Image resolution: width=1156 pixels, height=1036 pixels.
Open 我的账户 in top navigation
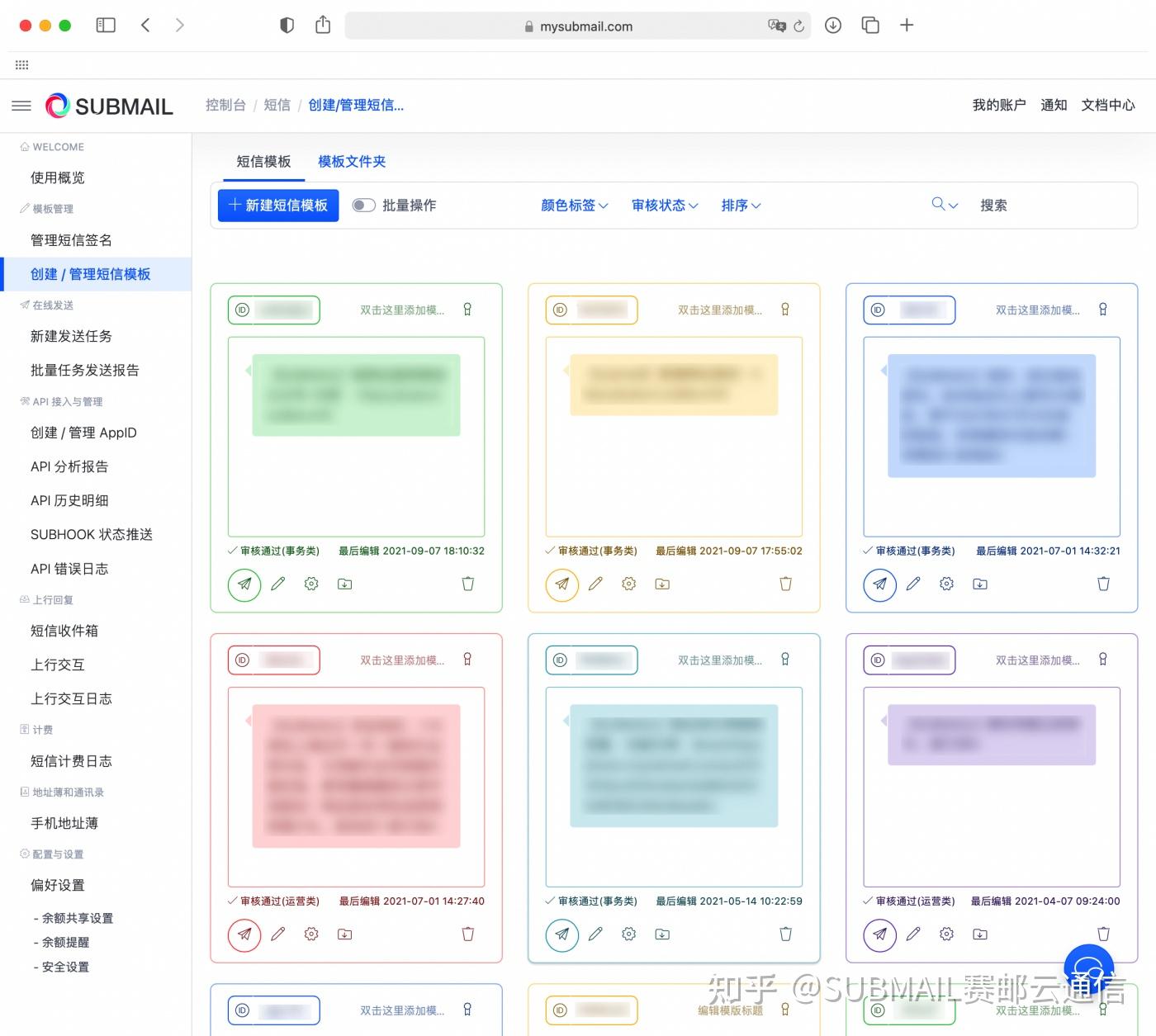pyautogui.click(x=999, y=105)
